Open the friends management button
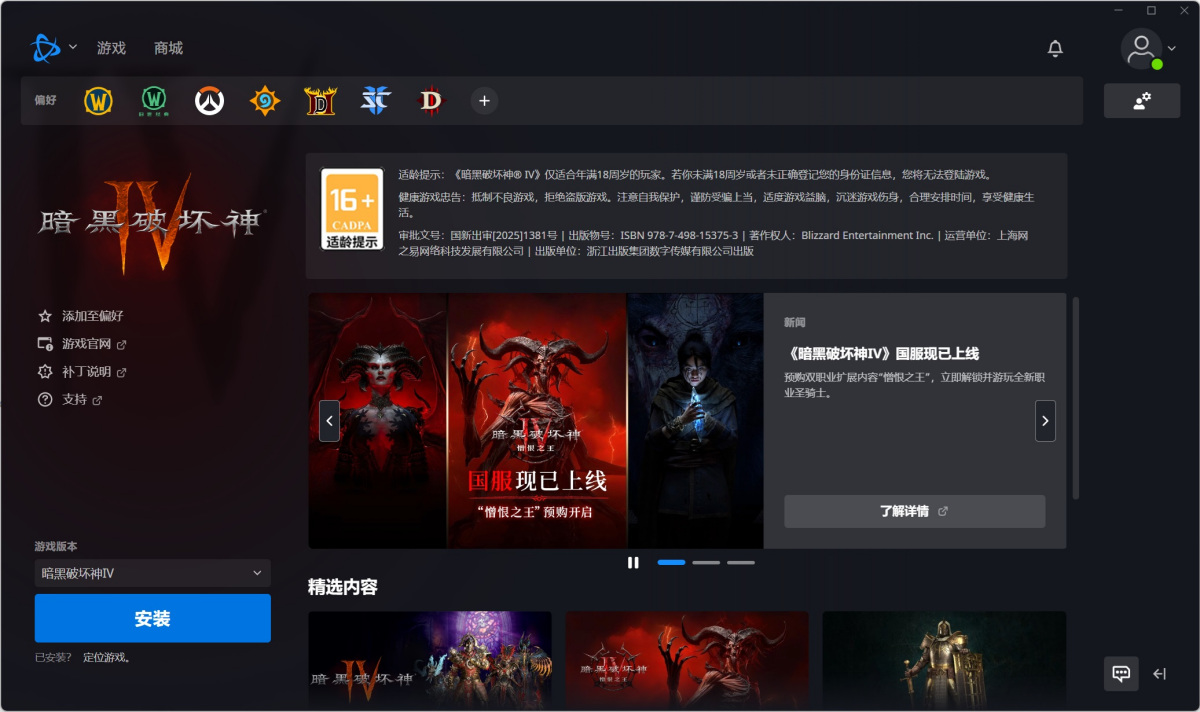Viewport: 1200px width, 712px height. (1141, 101)
